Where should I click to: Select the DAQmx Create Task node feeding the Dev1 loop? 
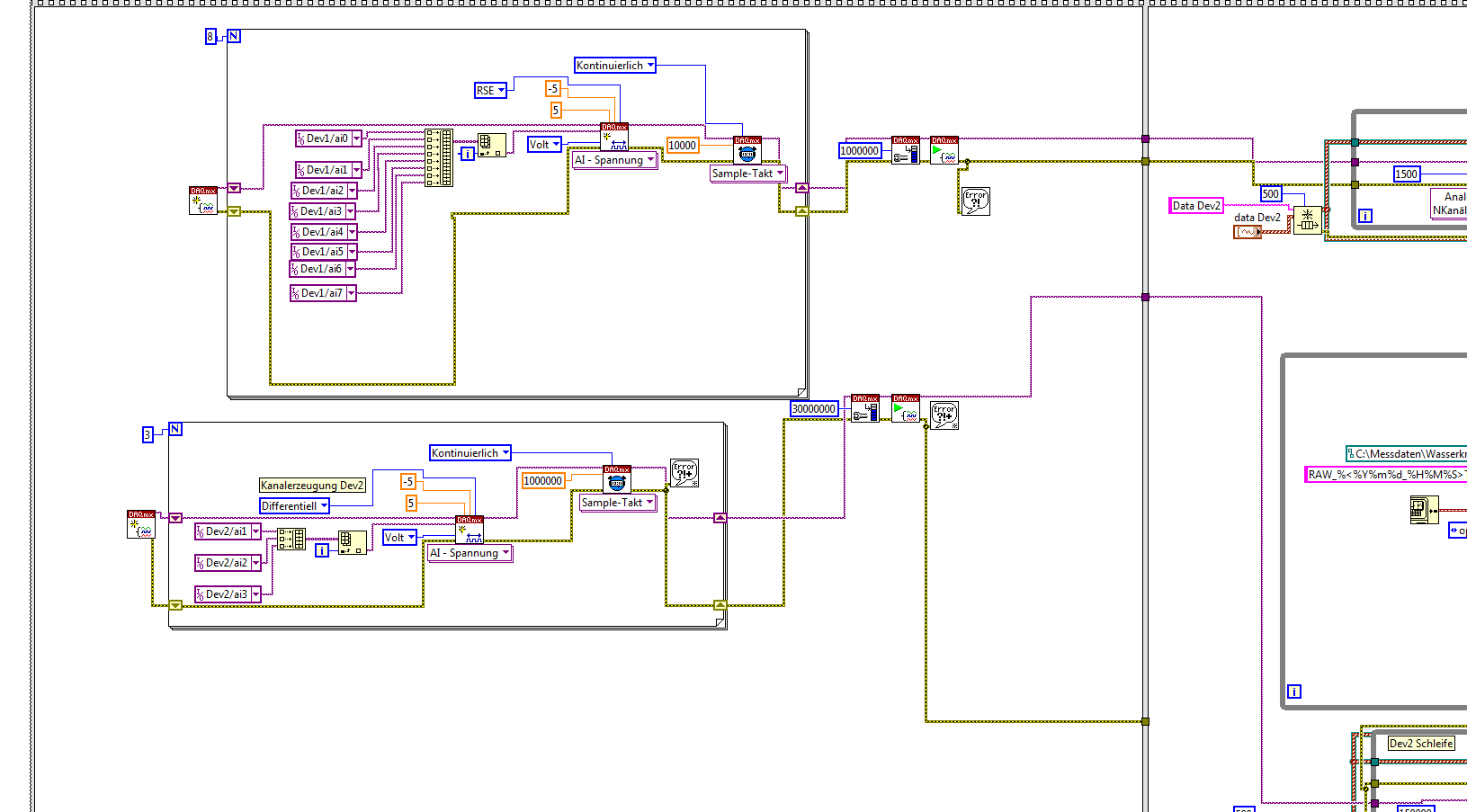pos(203,201)
